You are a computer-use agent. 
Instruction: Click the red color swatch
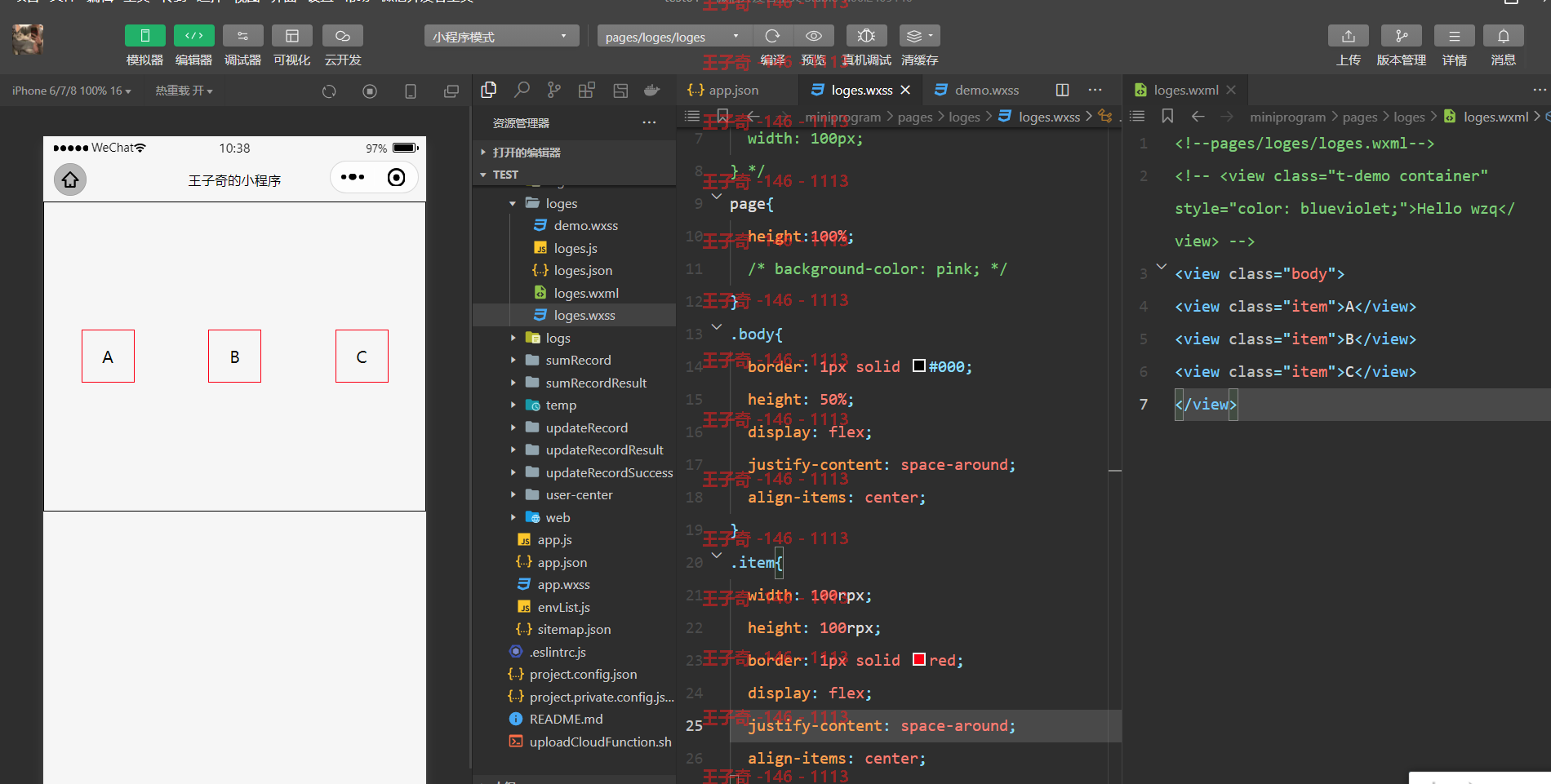pos(918,659)
